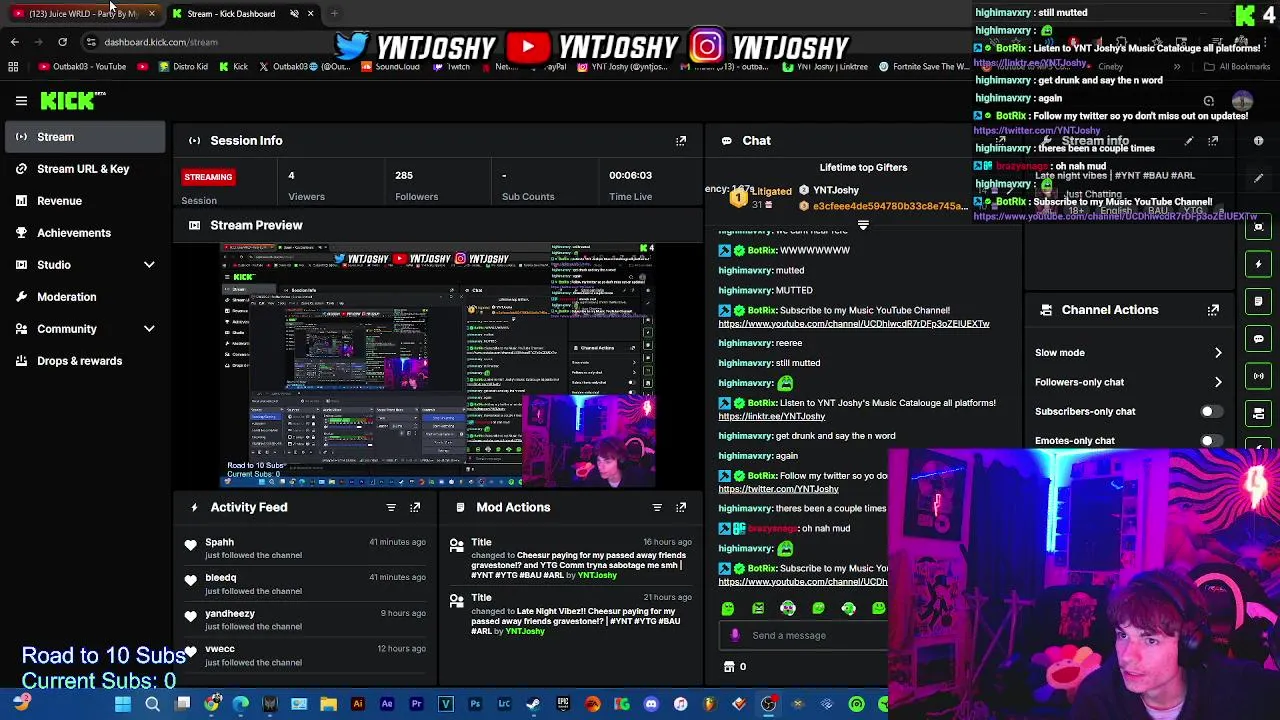The width and height of the screenshot is (1280, 720).
Task: Click the right-rail document icon
Action: click(x=1258, y=301)
